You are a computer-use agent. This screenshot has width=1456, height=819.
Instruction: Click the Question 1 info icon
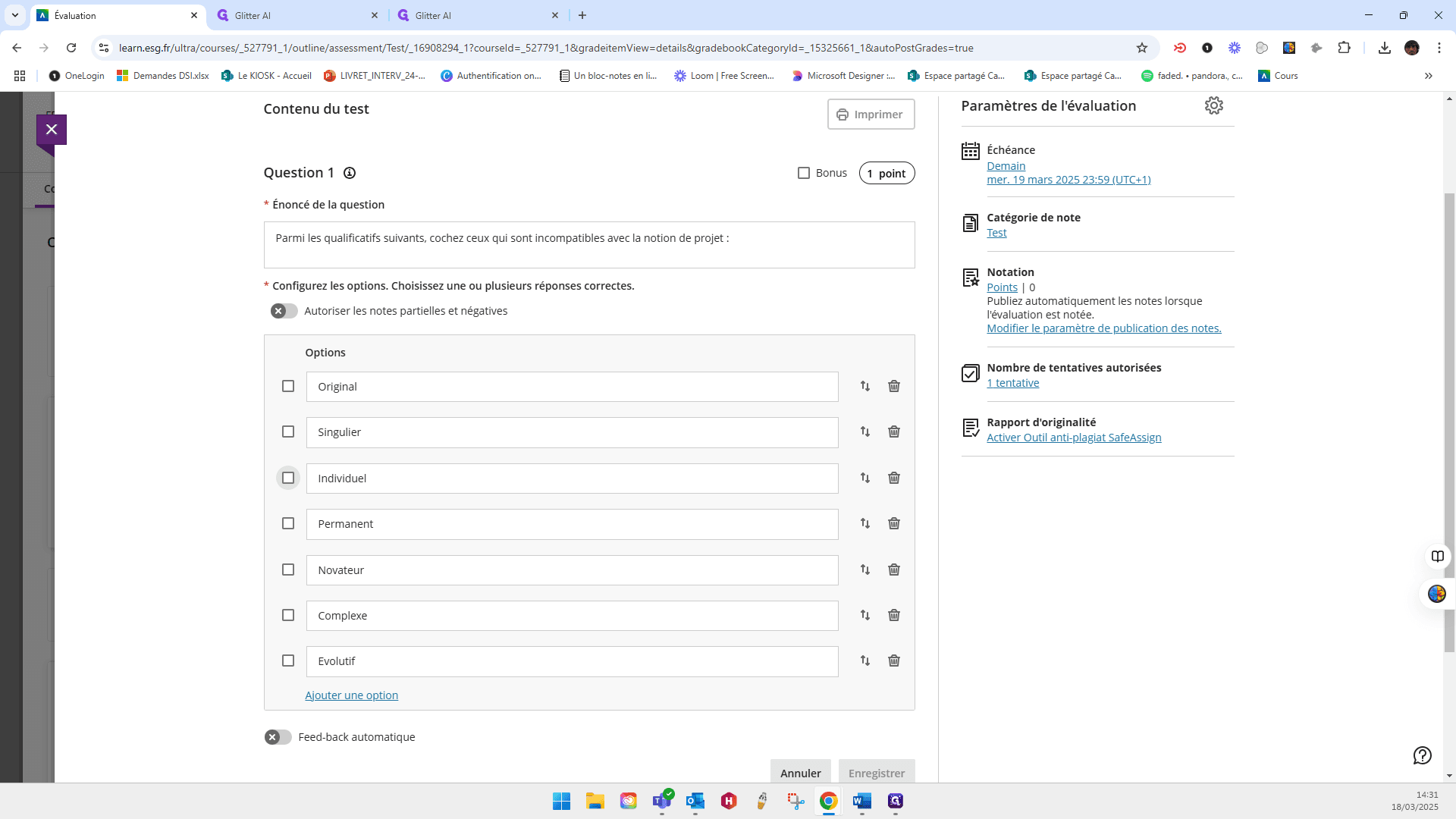[x=350, y=173]
